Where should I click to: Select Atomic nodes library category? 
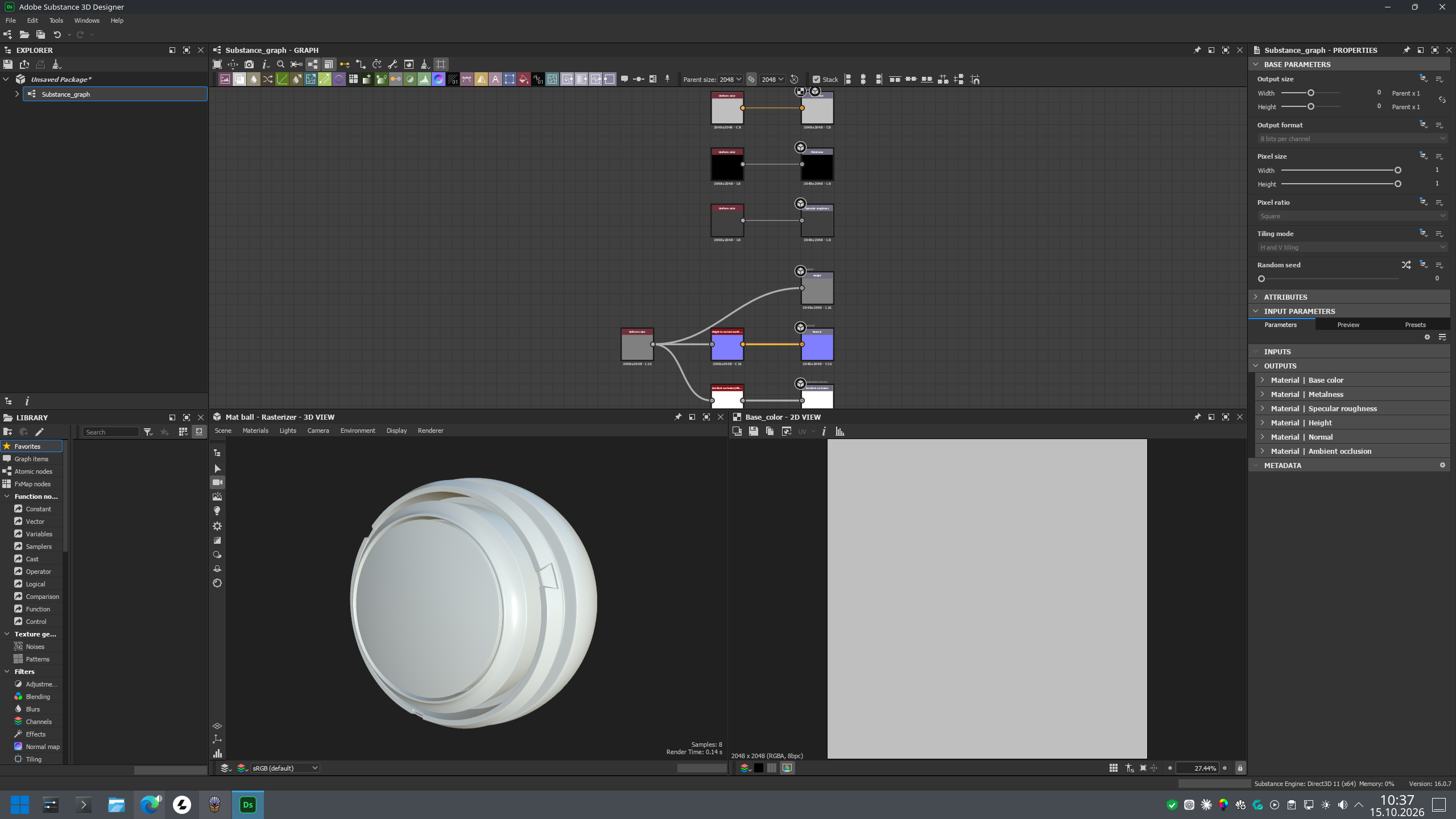pyautogui.click(x=33, y=471)
